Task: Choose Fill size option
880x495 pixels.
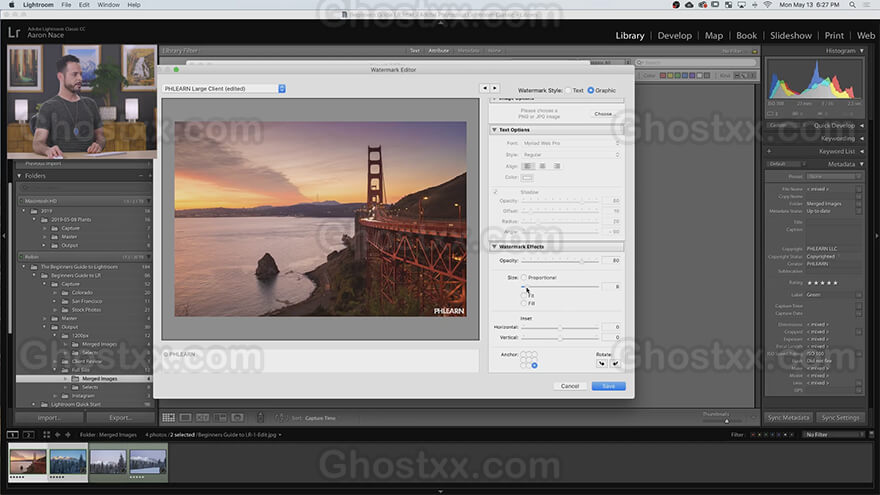Action: 524,303
